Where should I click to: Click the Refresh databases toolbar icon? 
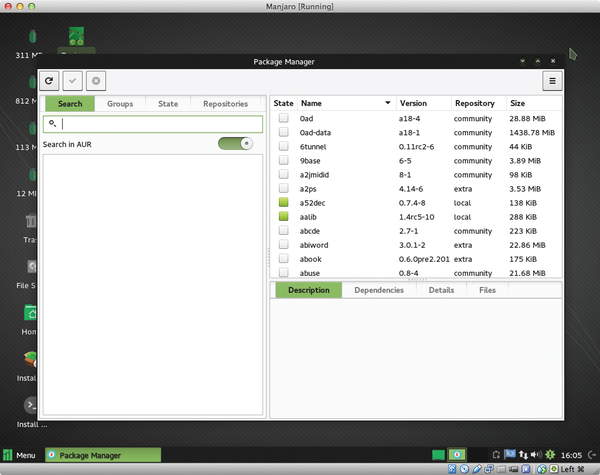[x=49, y=81]
